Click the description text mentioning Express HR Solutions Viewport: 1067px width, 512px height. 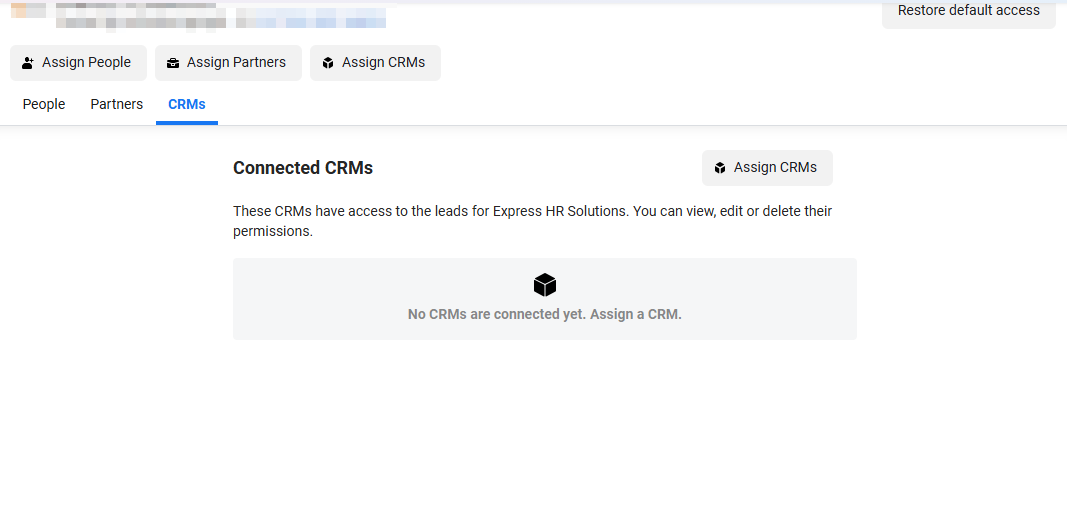click(x=532, y=221)
